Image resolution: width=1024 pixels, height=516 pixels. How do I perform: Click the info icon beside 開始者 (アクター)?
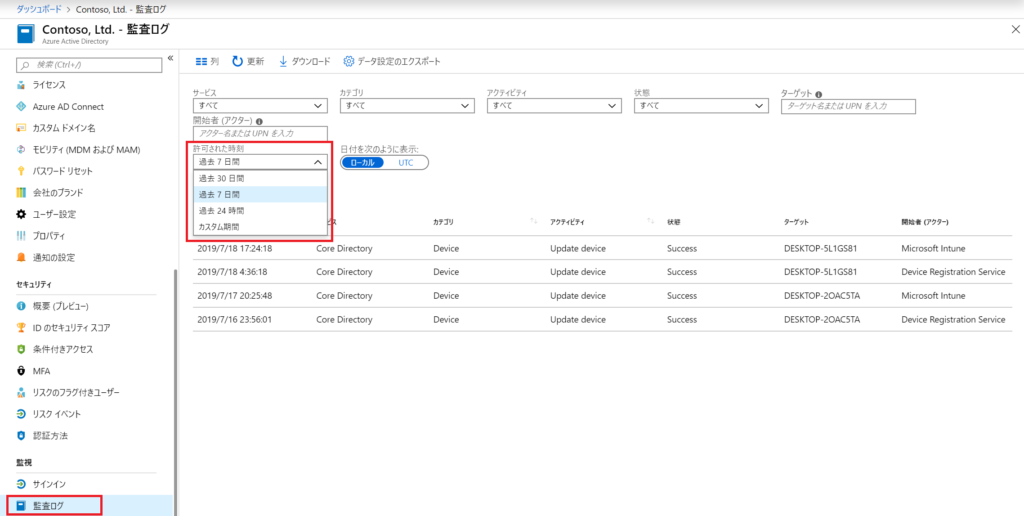point(259,121)
